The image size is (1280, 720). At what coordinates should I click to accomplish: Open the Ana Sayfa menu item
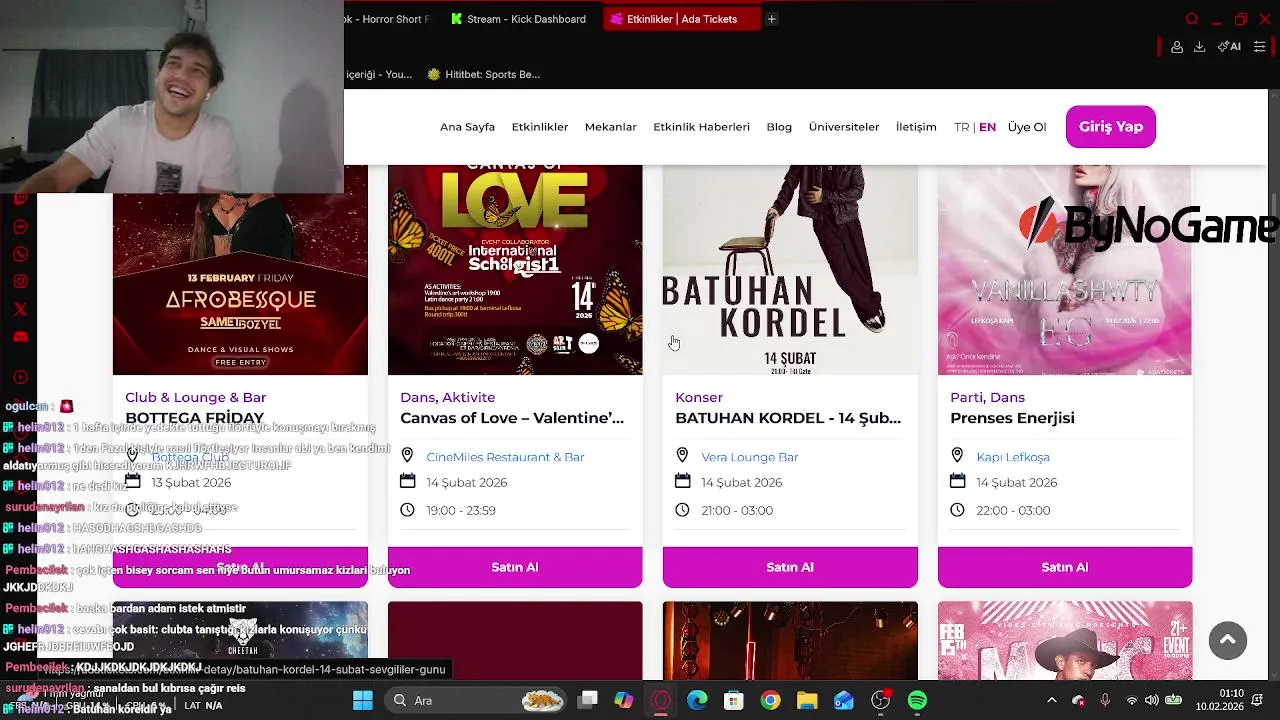tap(467, 127)
